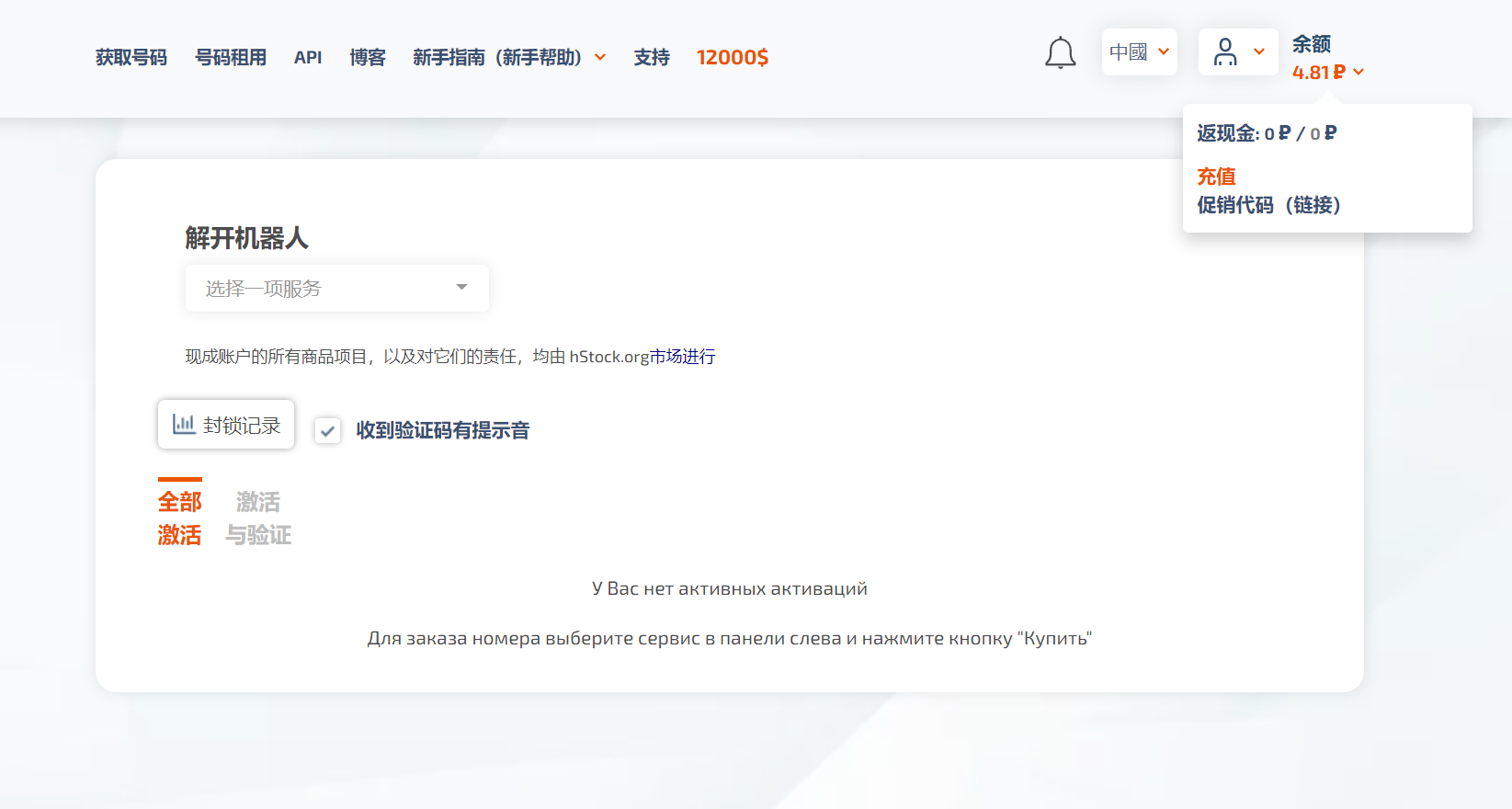1512x809 pixels.
Task: Toggle the 收到验证码有提示音 checkbox
Action: pyautogui.click(x=327, y=430)
